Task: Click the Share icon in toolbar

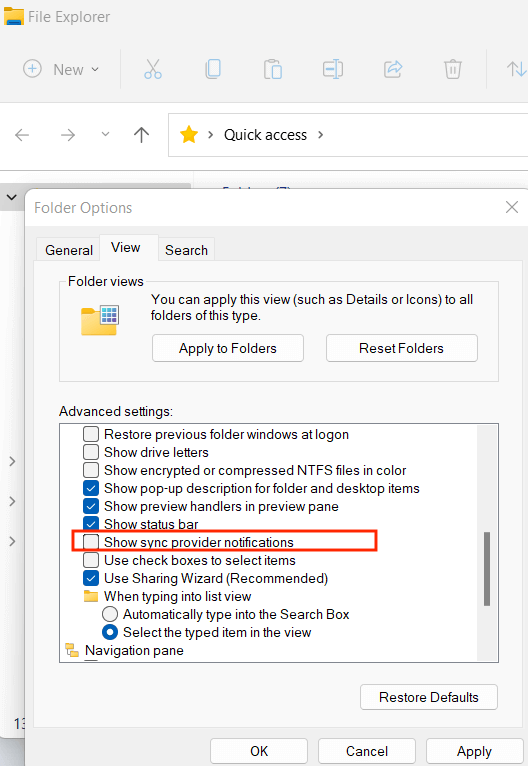Action: coord(393,69)
